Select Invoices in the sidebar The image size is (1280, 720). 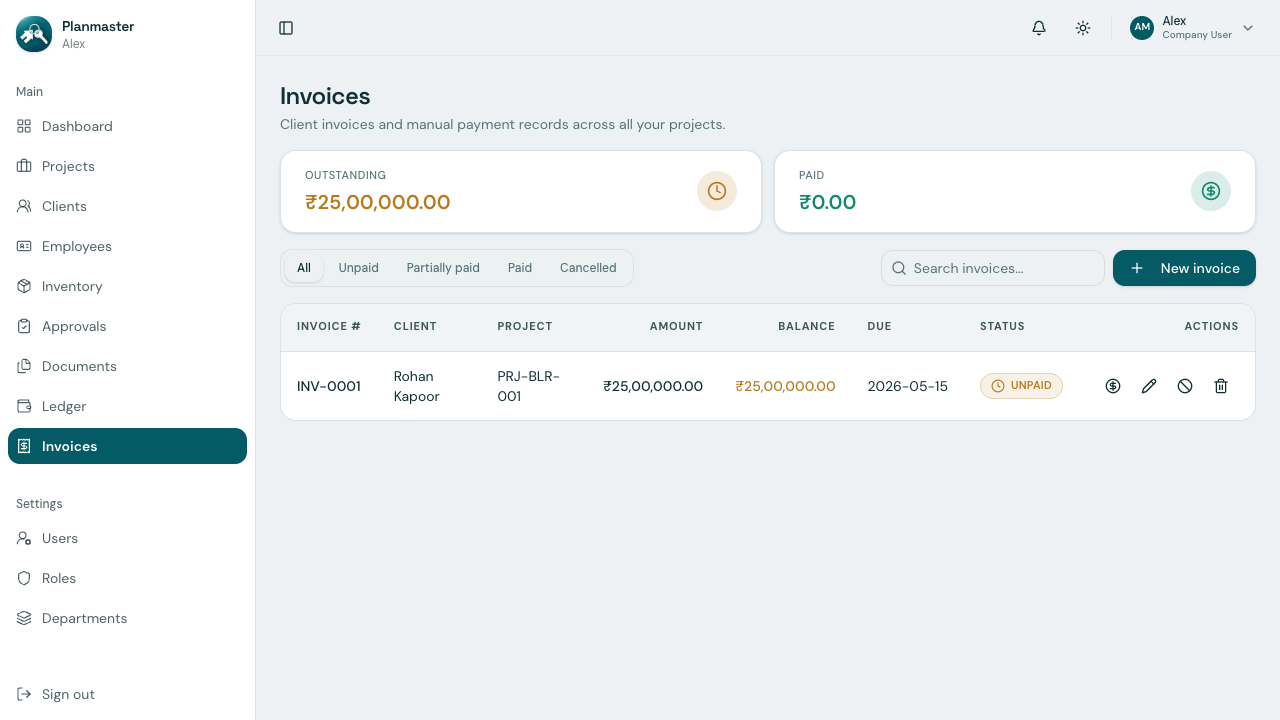[x=127, y=446]
